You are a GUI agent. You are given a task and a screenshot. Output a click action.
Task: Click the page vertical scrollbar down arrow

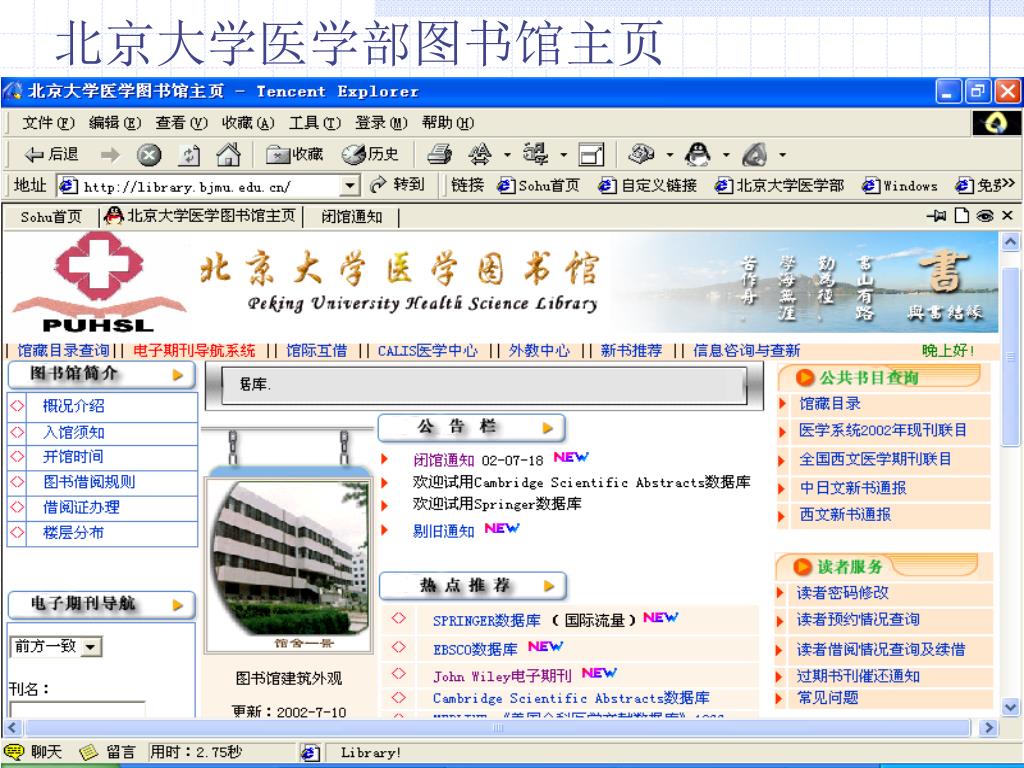(1010, 707)
